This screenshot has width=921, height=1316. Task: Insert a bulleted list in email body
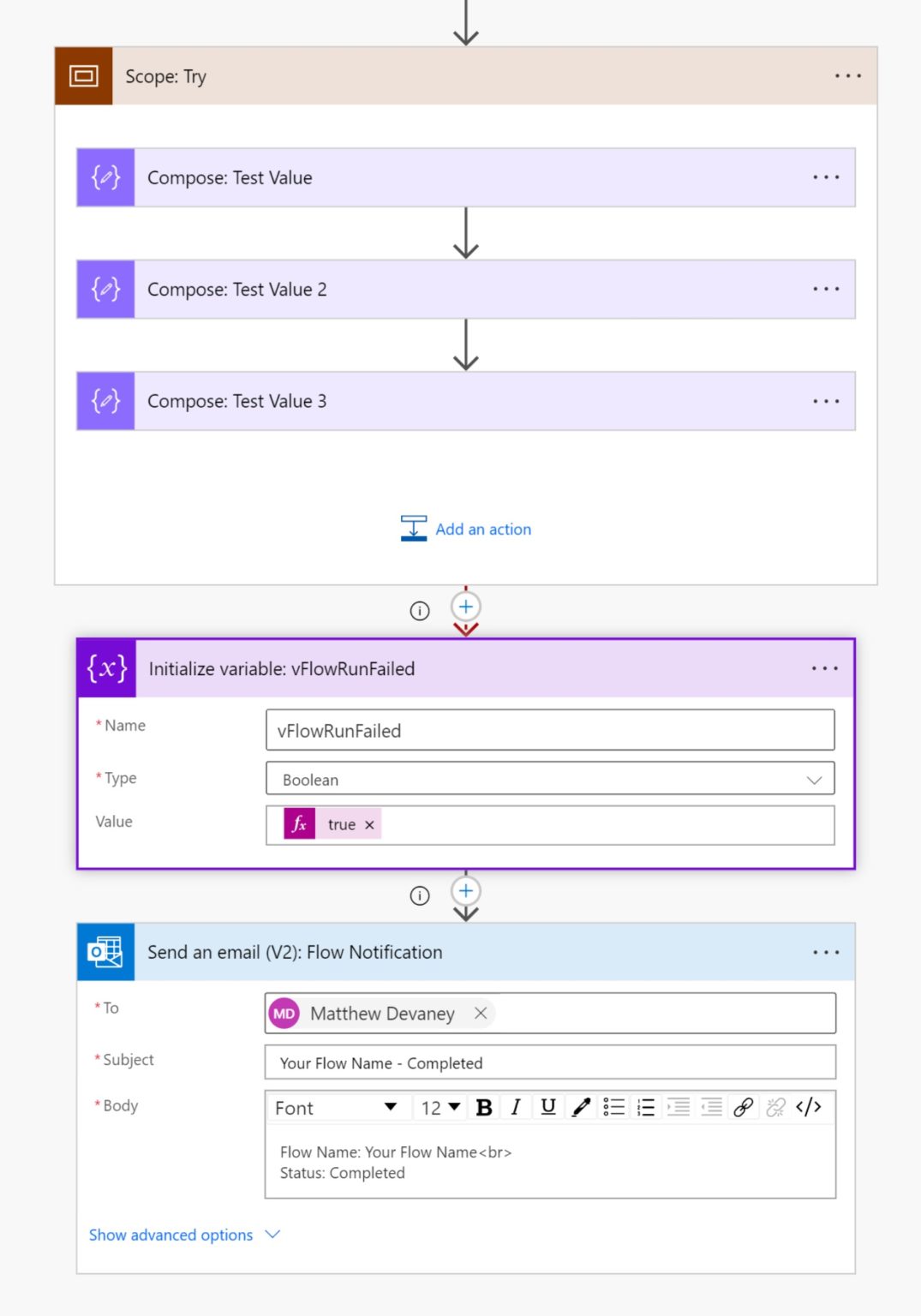point(613,1106)
